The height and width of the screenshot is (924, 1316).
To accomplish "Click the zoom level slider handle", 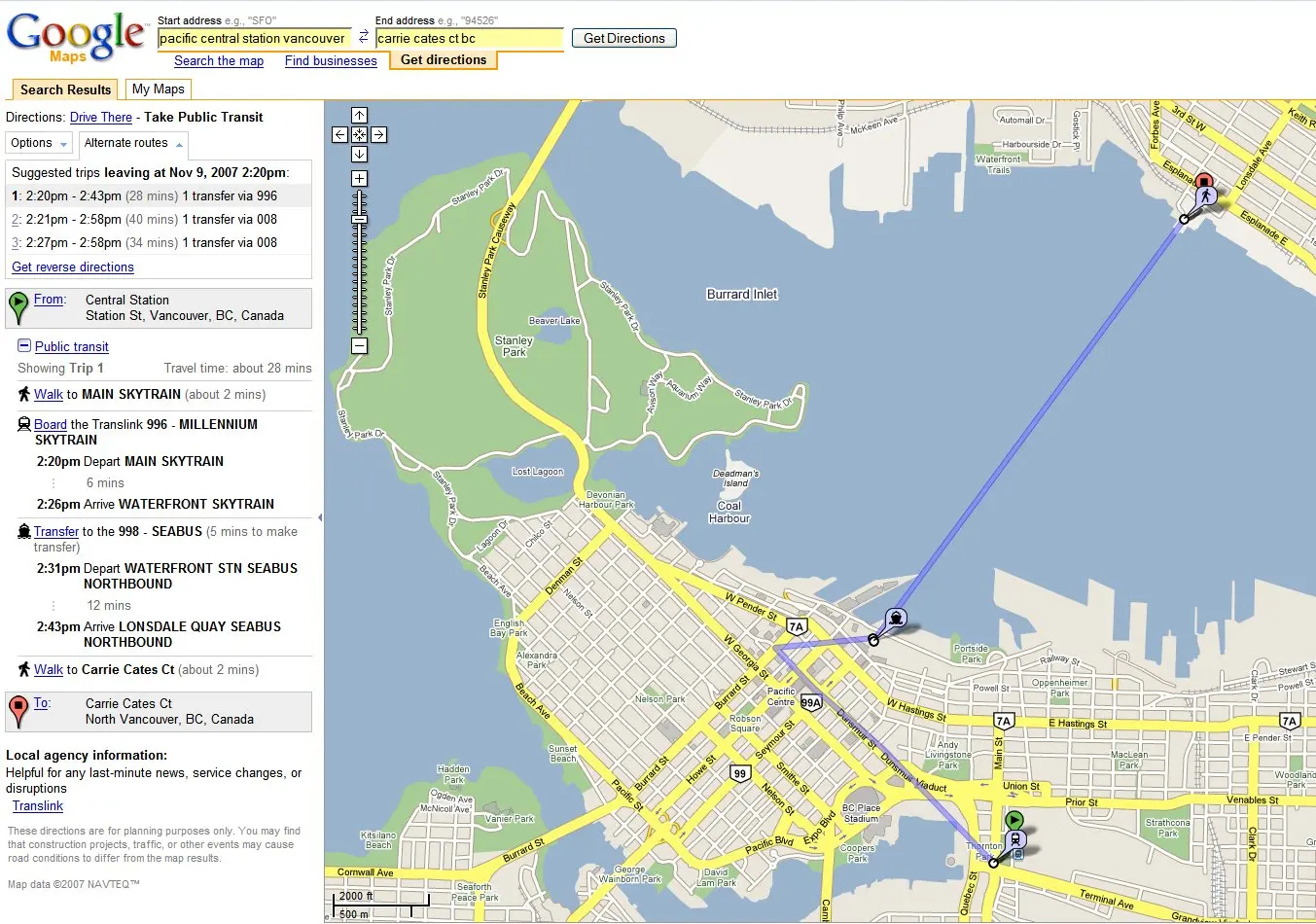I will click(359, 220).
